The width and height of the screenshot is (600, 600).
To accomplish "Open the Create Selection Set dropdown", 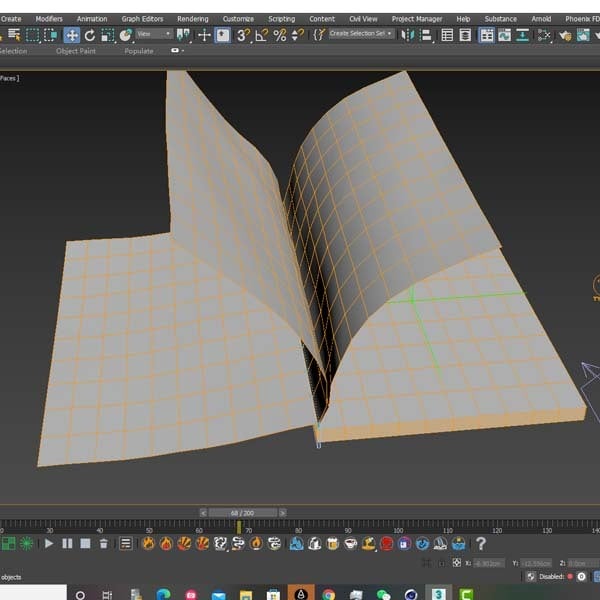I will coord(361,34).
